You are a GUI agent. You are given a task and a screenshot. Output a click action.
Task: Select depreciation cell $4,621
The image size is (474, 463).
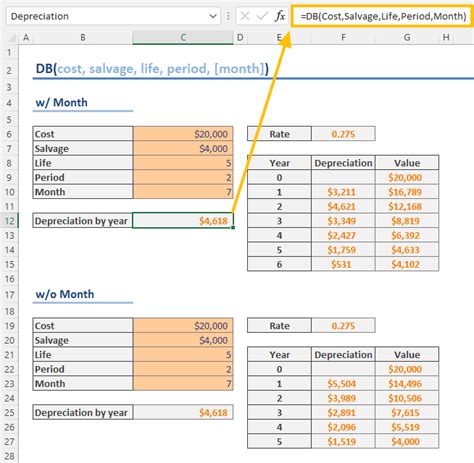coord(343,206)
